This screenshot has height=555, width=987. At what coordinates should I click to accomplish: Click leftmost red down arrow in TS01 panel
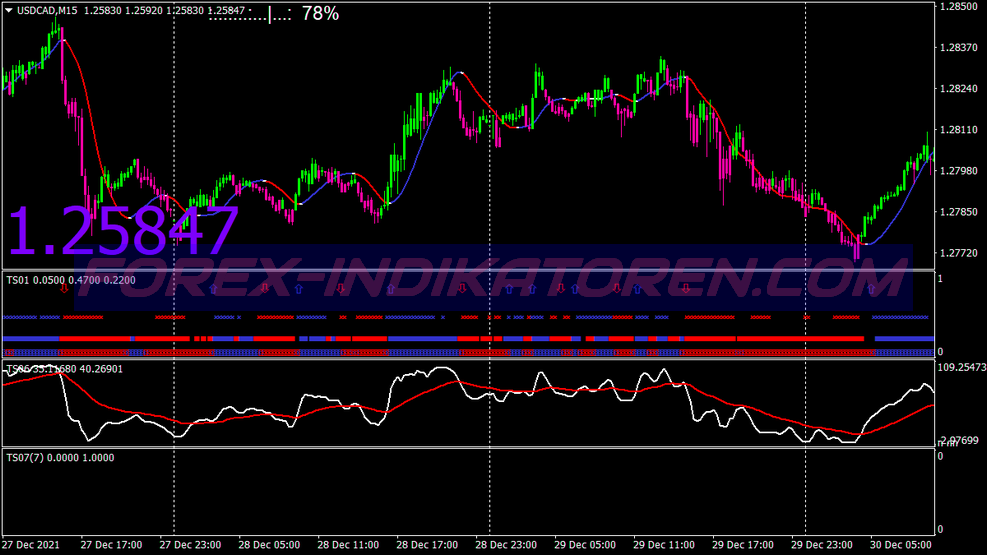[64, 288]
